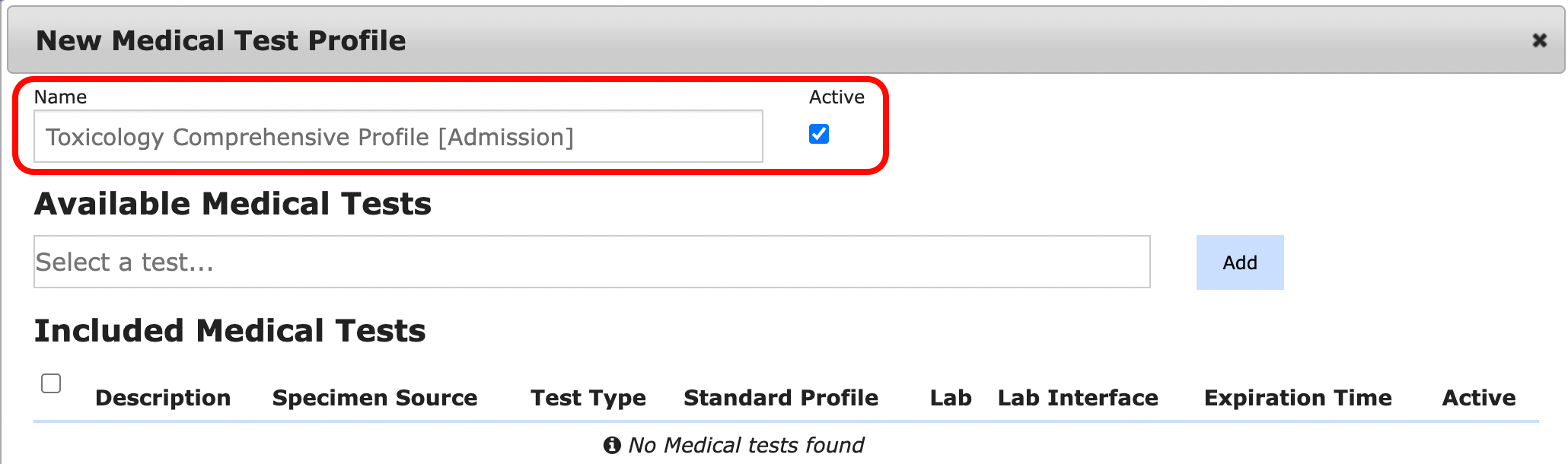Click the Available Medical Tests heading
This screenshot has width=1568, height=464.
point(232,204)
